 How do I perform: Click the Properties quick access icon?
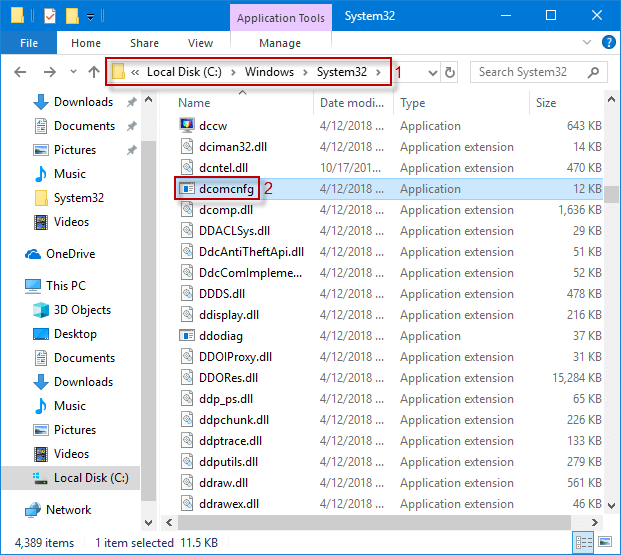click(50, 16)
